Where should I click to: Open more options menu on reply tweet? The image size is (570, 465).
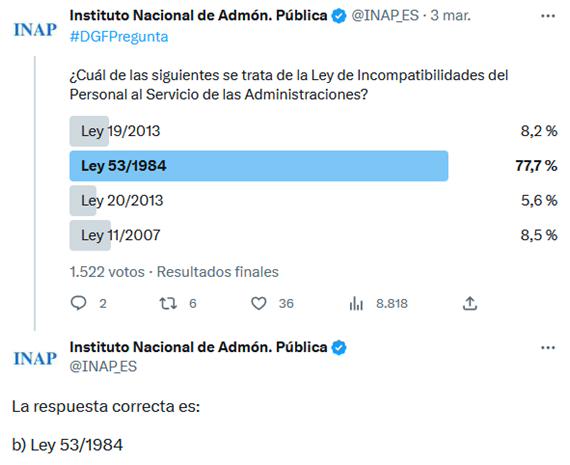pos(548,348)
